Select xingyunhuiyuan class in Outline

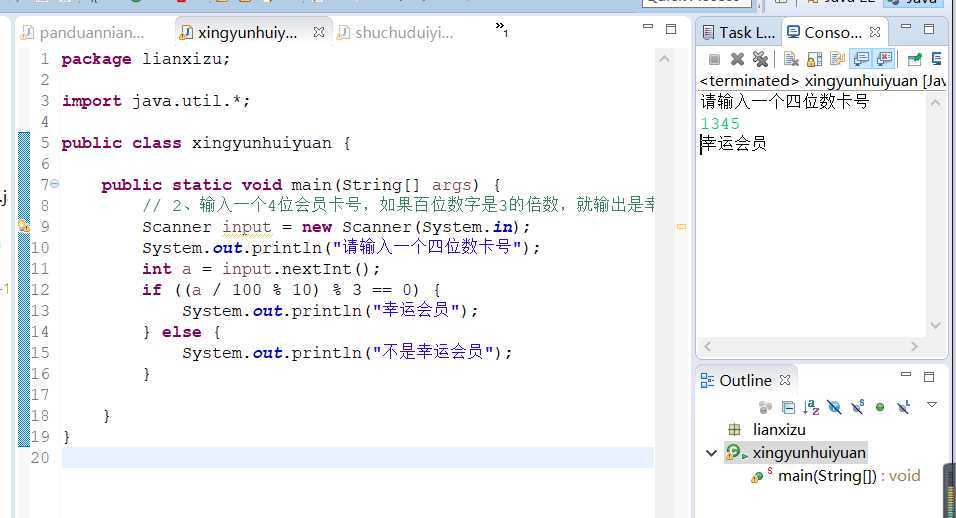click(x=808, y=453)
